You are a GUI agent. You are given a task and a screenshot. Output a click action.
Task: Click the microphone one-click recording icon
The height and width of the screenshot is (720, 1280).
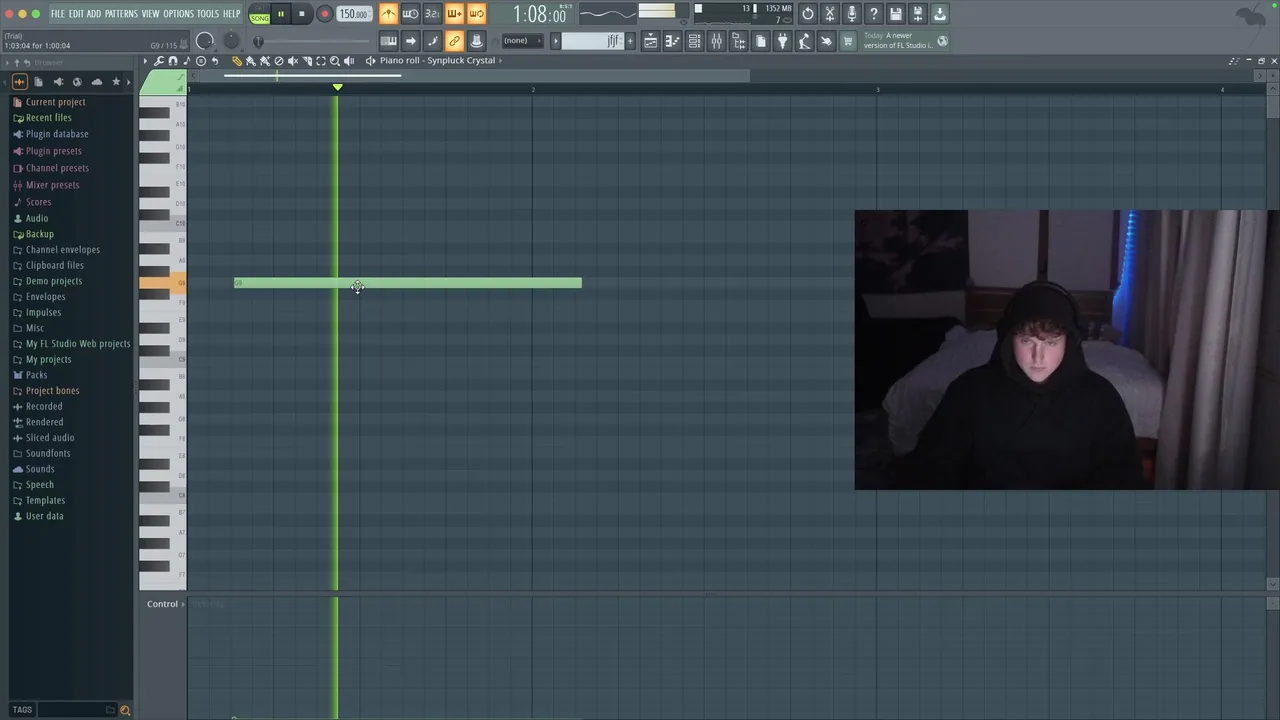tap(852, 14)
